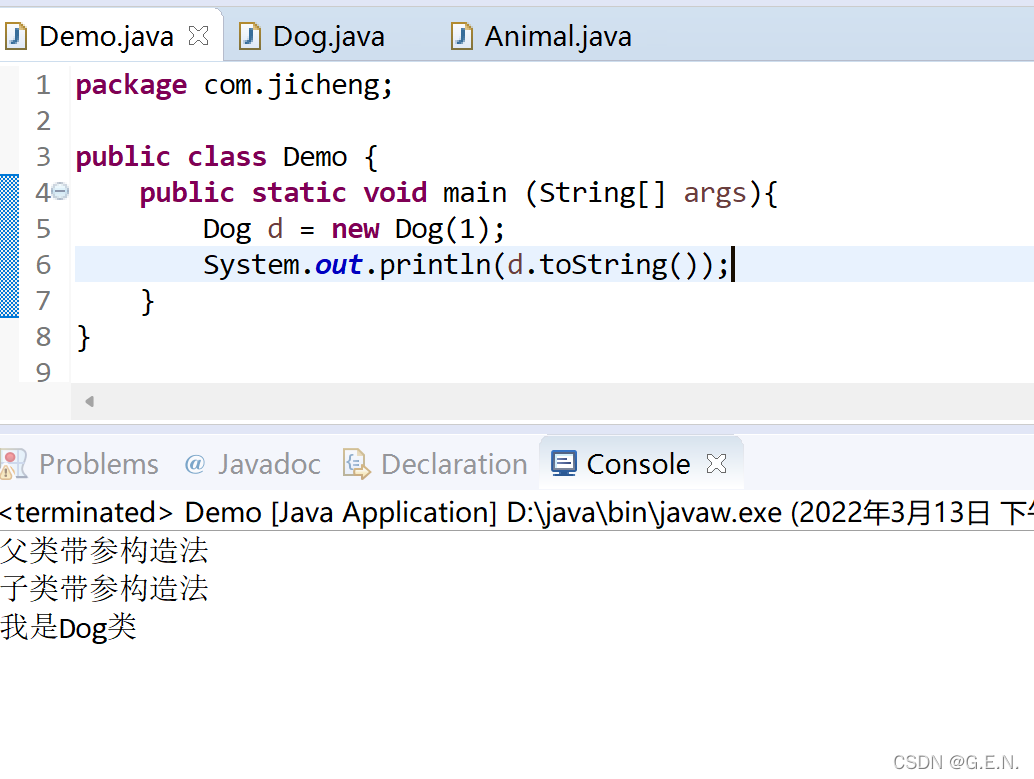Click the Dog.java file icon

[x=250, y=36]
